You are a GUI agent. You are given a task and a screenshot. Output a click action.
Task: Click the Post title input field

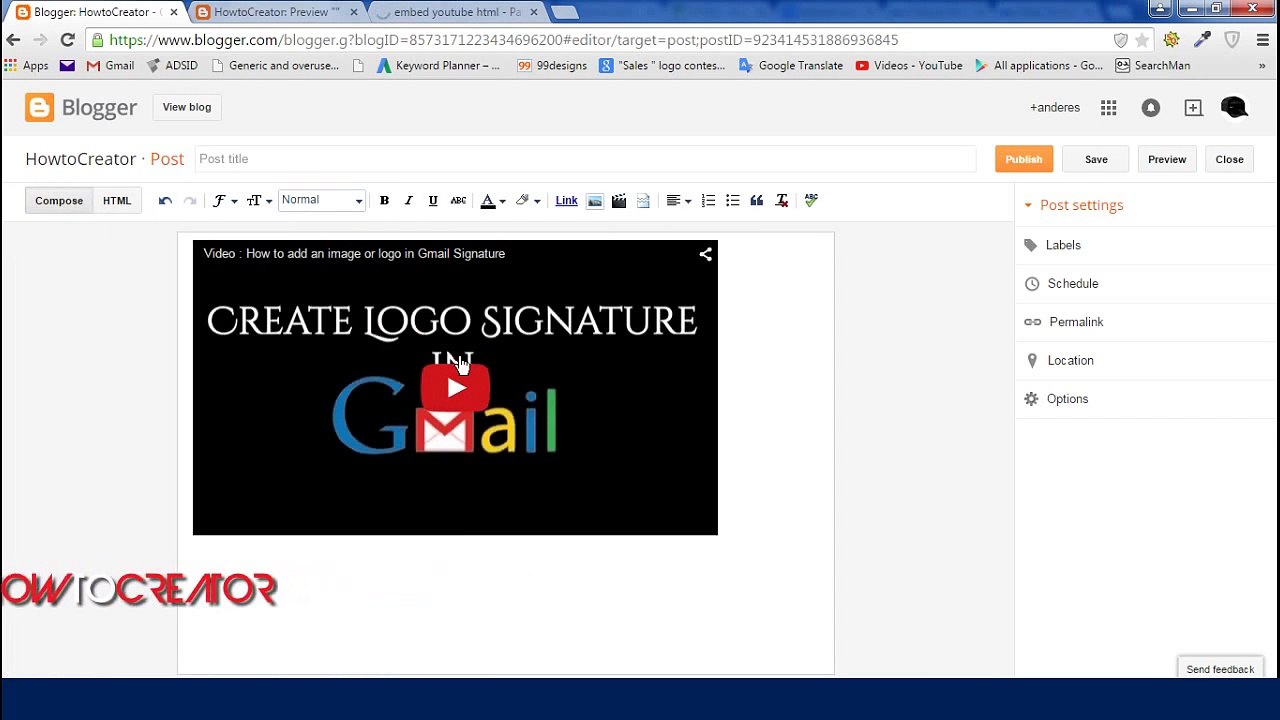585,159
